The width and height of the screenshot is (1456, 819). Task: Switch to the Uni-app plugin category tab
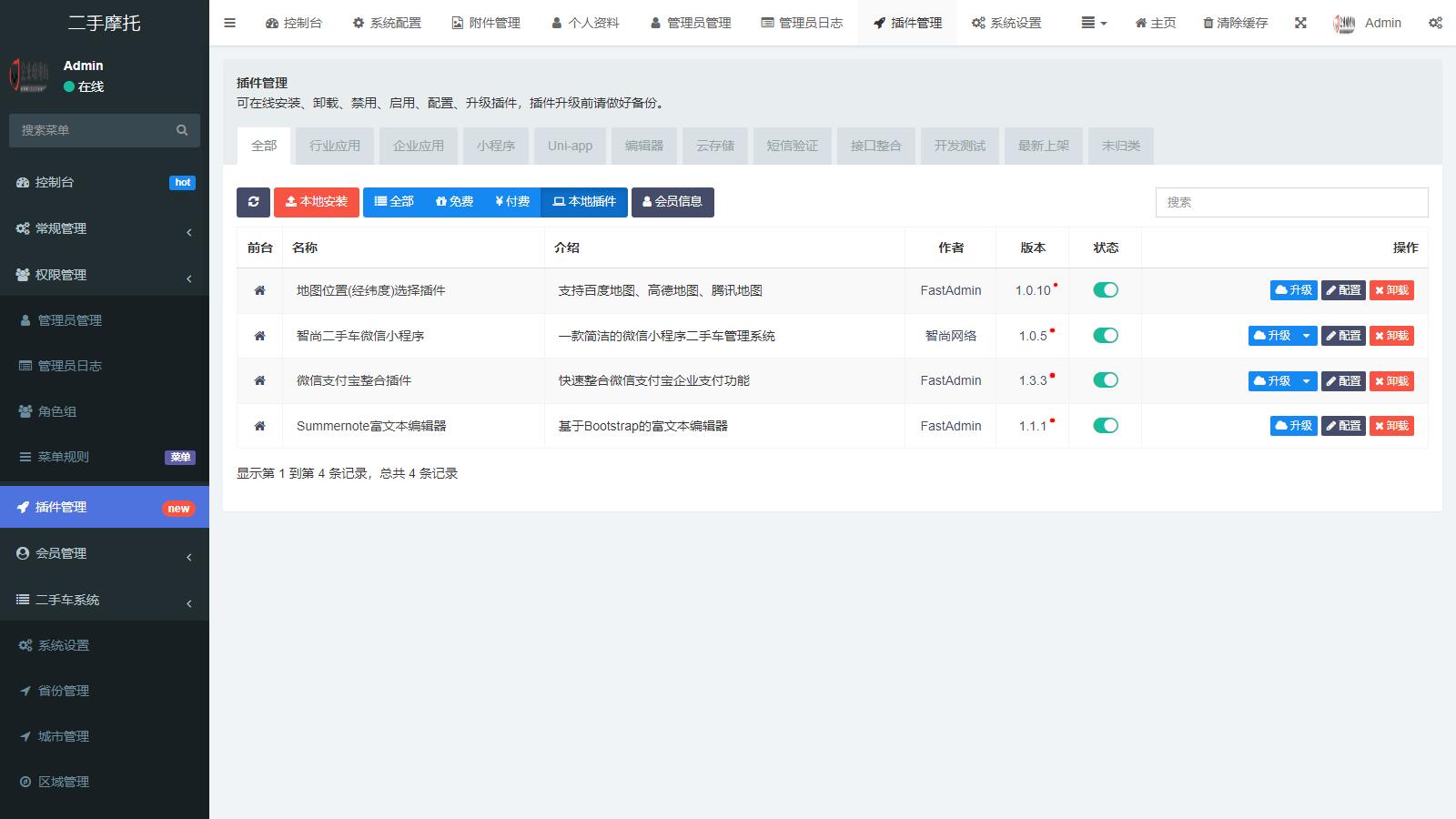(570, 146)
